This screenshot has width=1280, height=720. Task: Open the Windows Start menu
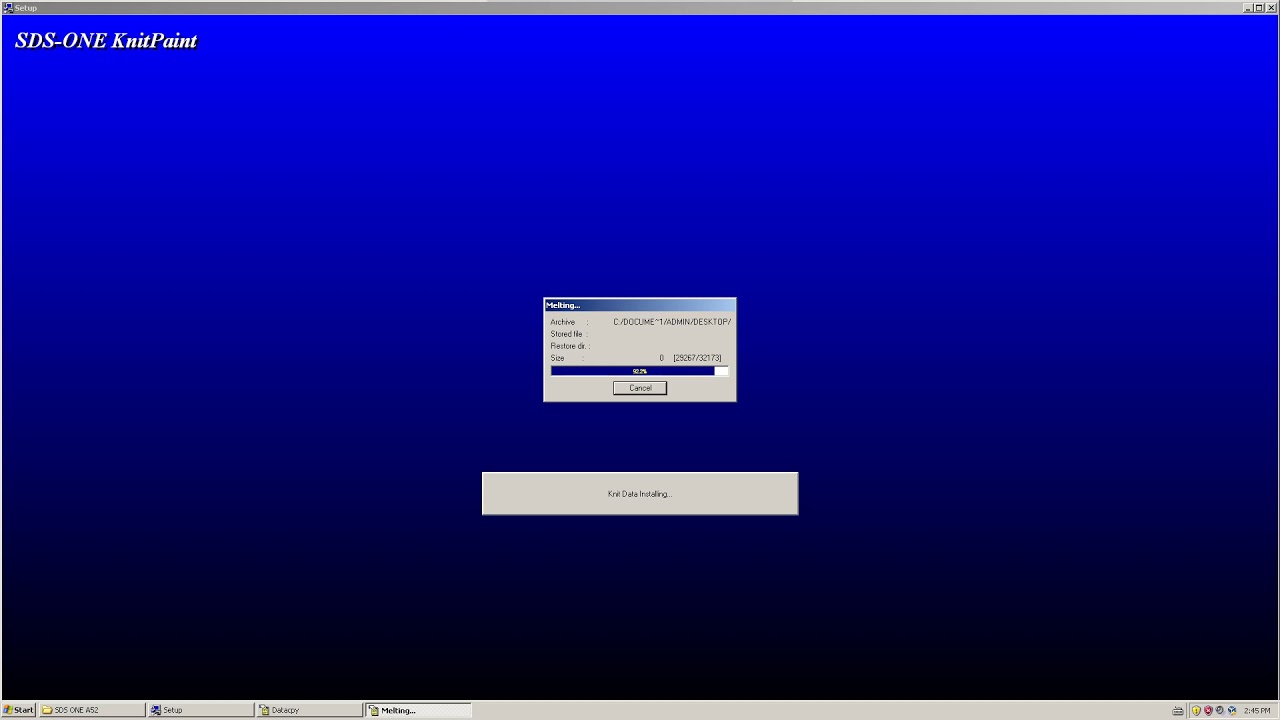pyautogui.click(x=19, y=710)
